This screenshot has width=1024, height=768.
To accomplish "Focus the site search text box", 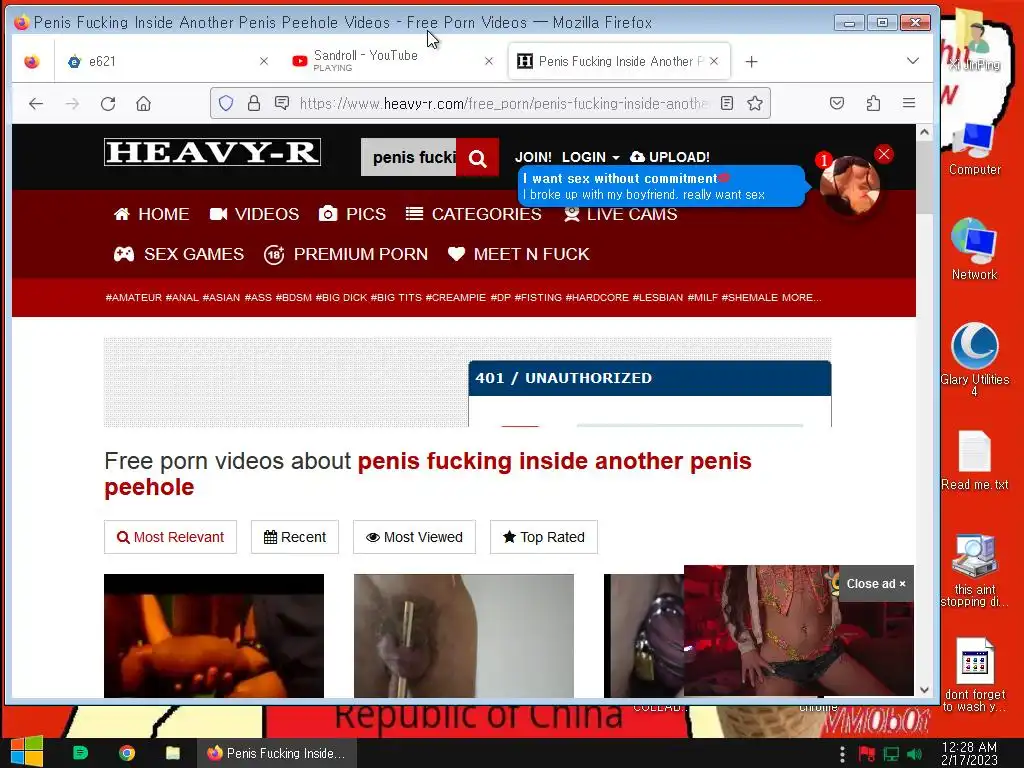I will click(408, 157).
